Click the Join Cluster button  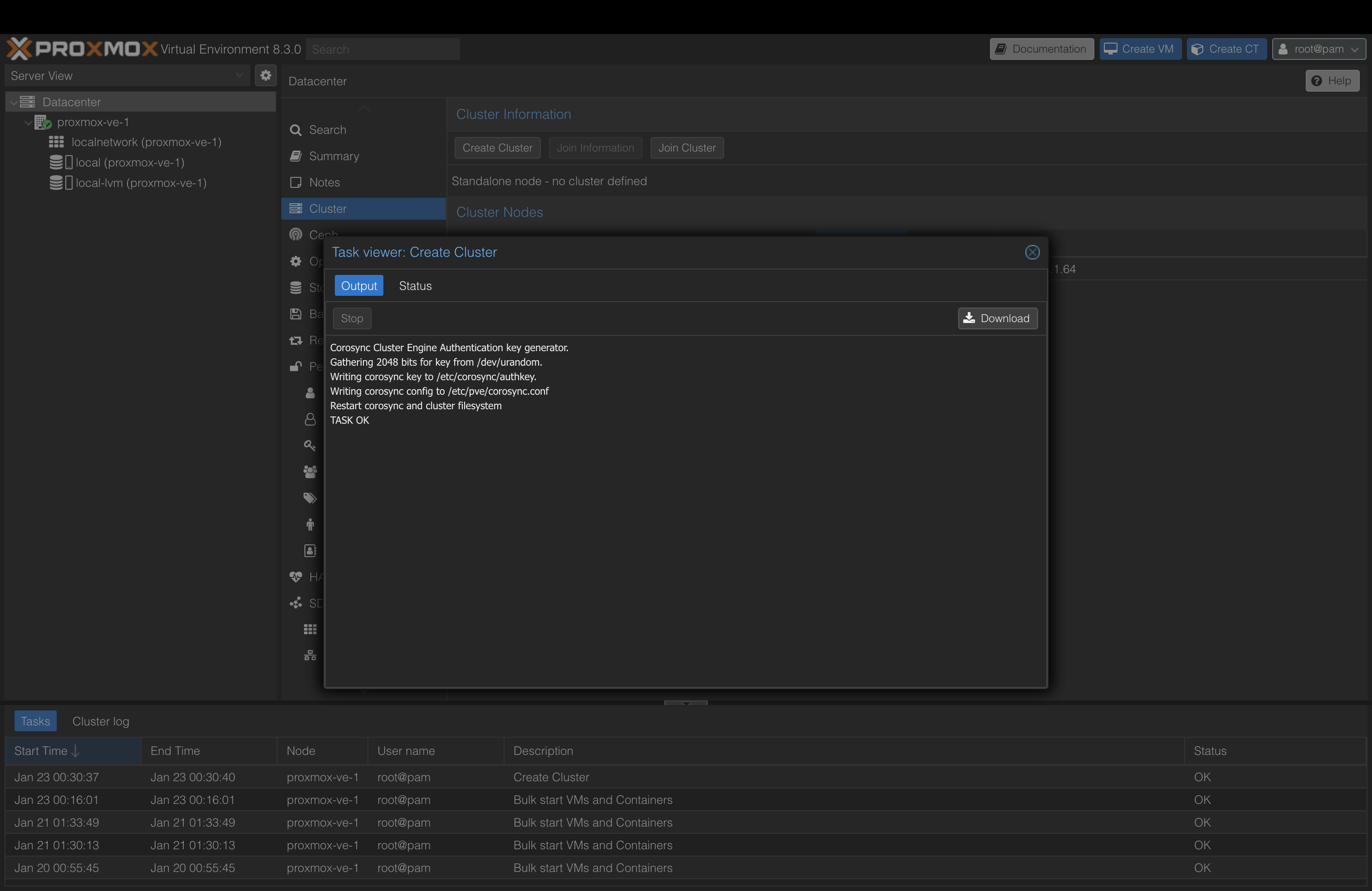click(686, 147)
